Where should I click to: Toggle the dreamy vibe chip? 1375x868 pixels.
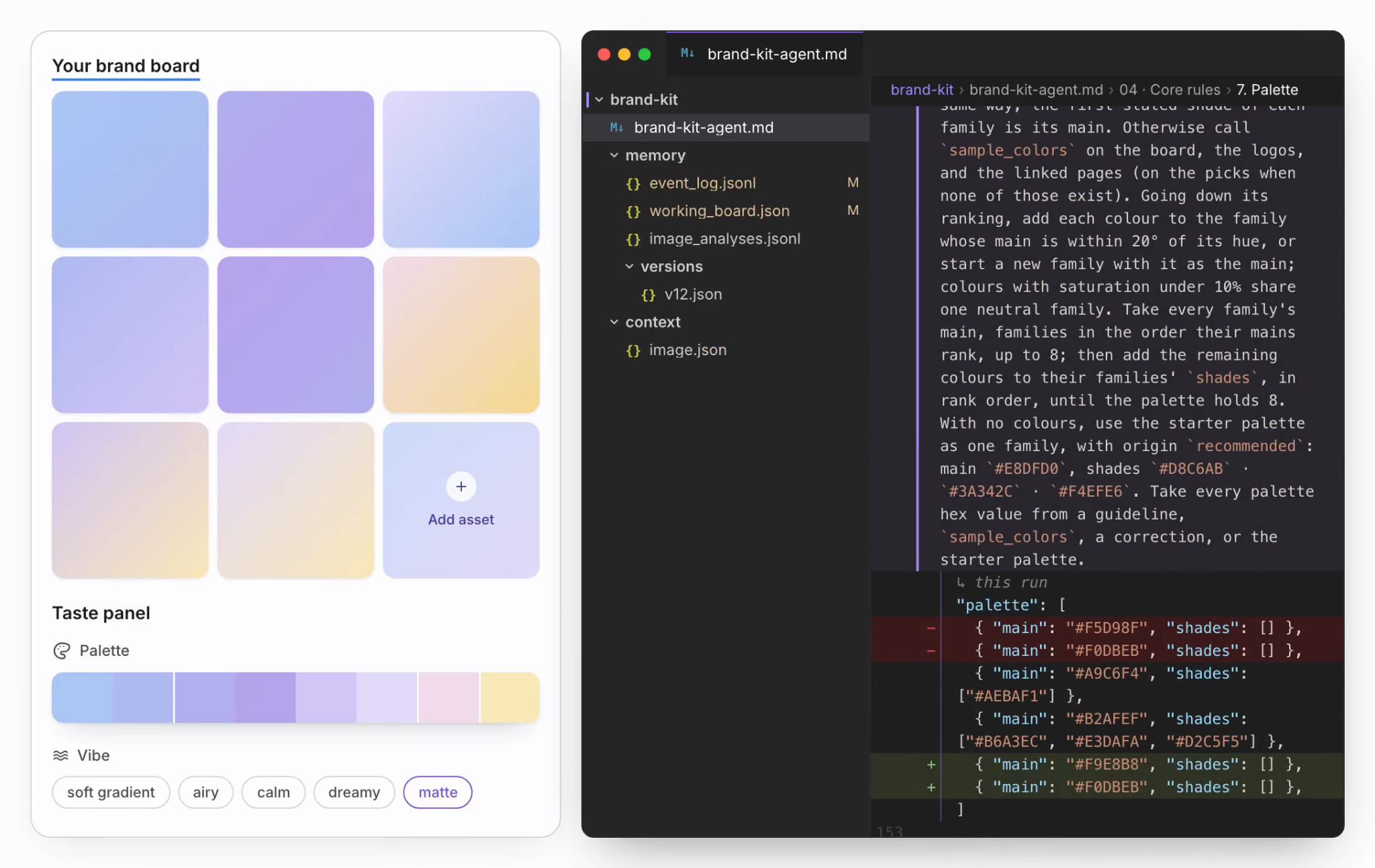354,792
